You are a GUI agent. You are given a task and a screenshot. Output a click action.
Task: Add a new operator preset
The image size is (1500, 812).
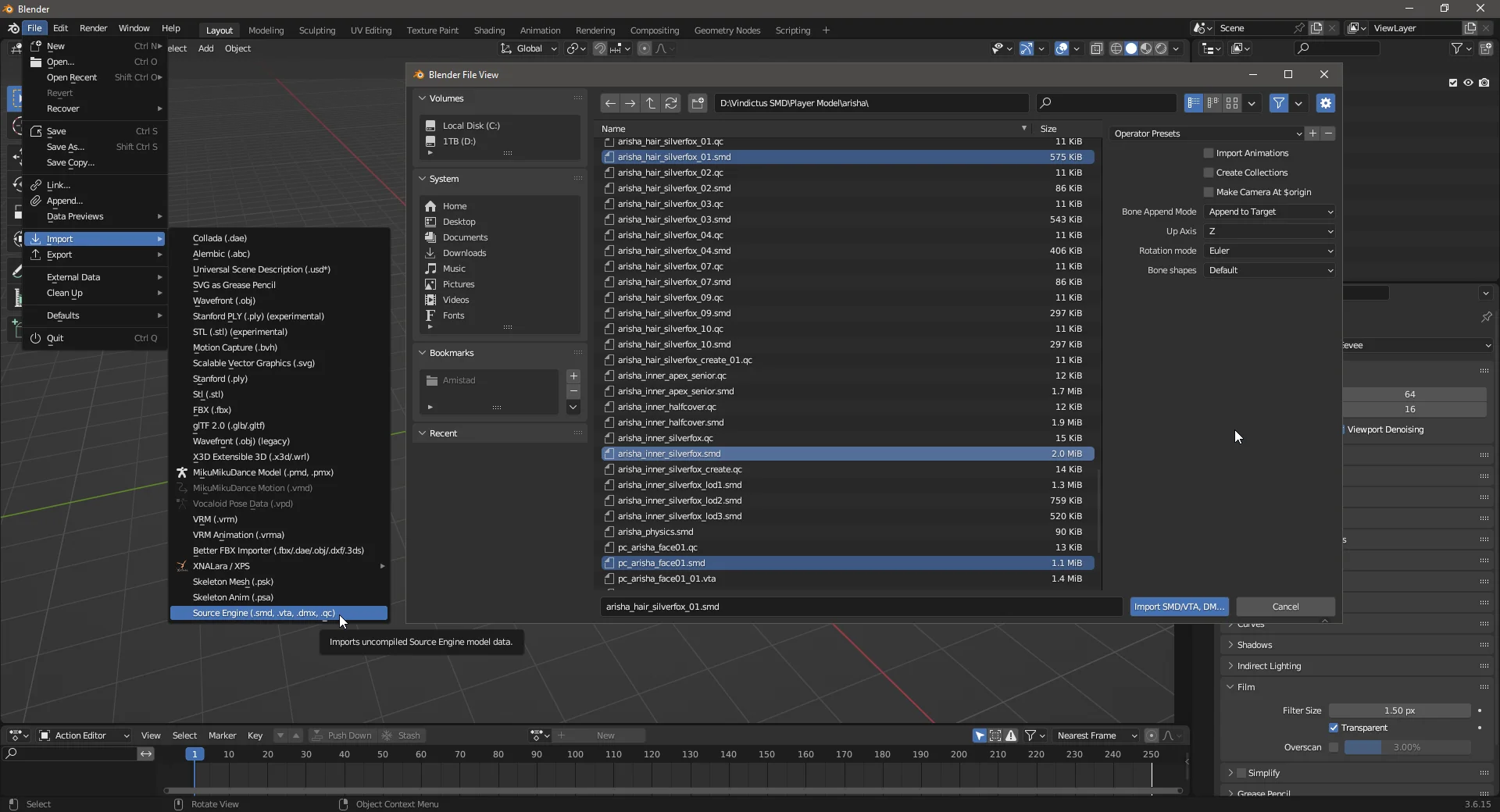1312,134
